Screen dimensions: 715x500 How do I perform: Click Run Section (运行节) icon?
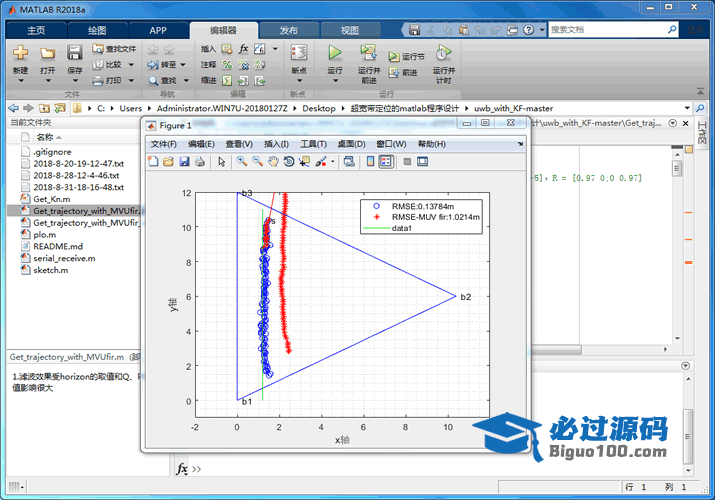point(394,57)
